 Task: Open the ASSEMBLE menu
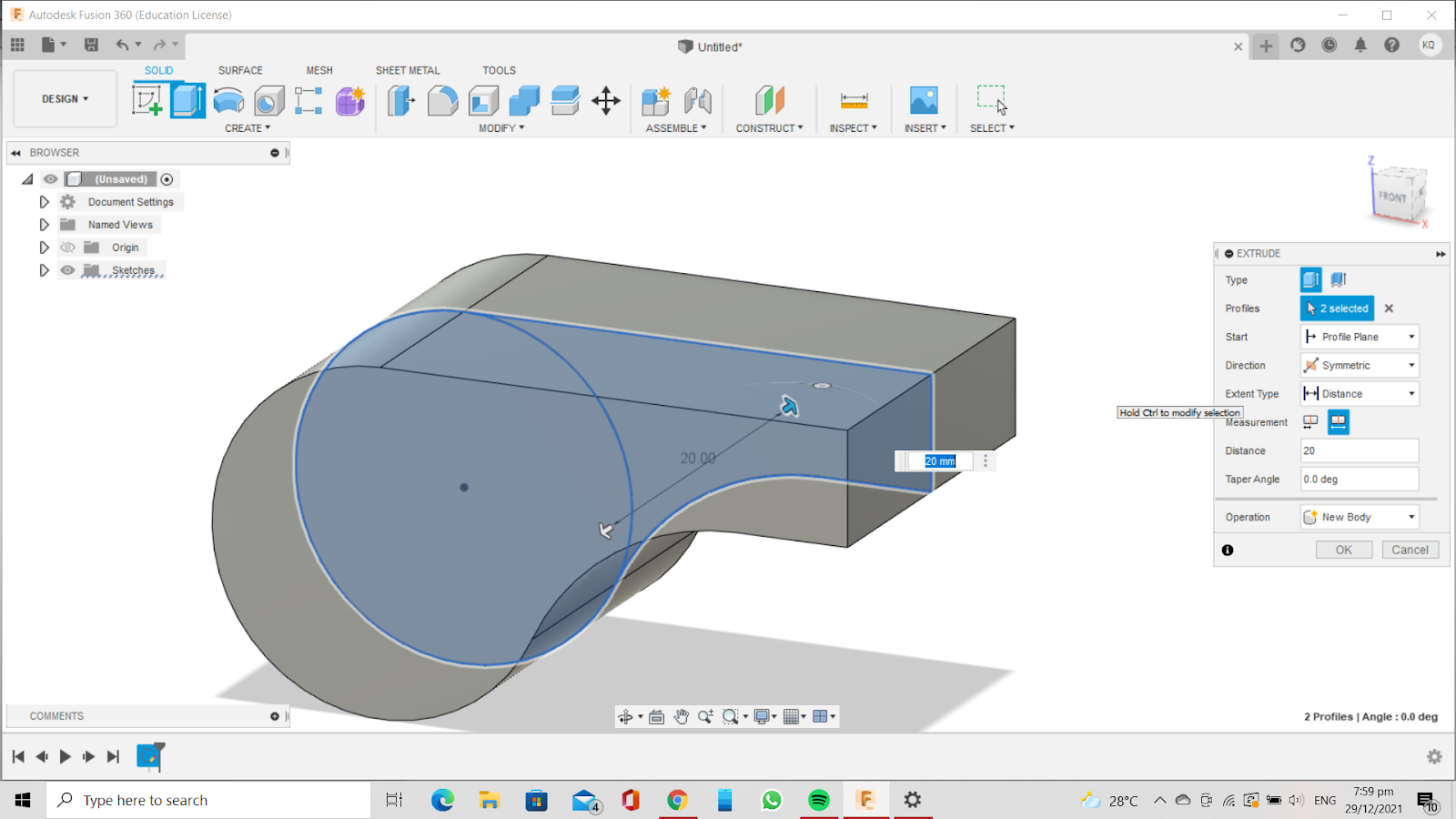(676, 128)
